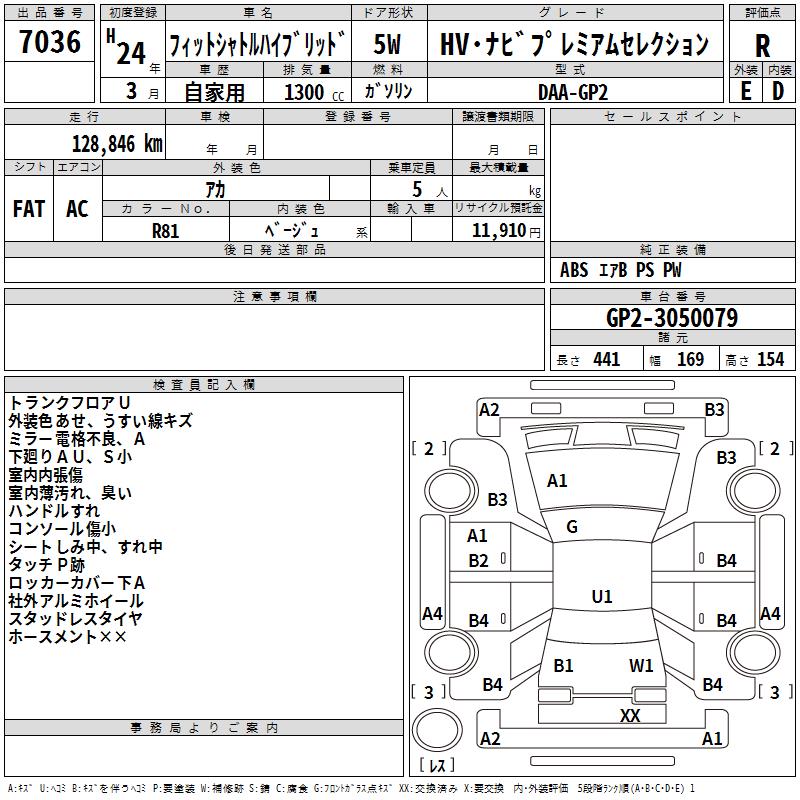Click displacement value 1300 cc
The height and width of the screenshot is (800, 800).
pos(314,92)
